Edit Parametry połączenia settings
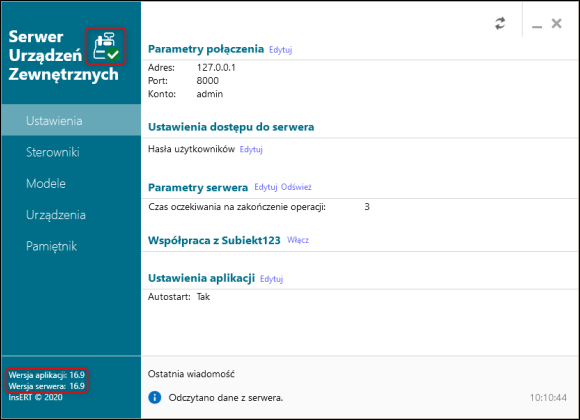Viewport: 580px width, 420px height. [280, 50]
